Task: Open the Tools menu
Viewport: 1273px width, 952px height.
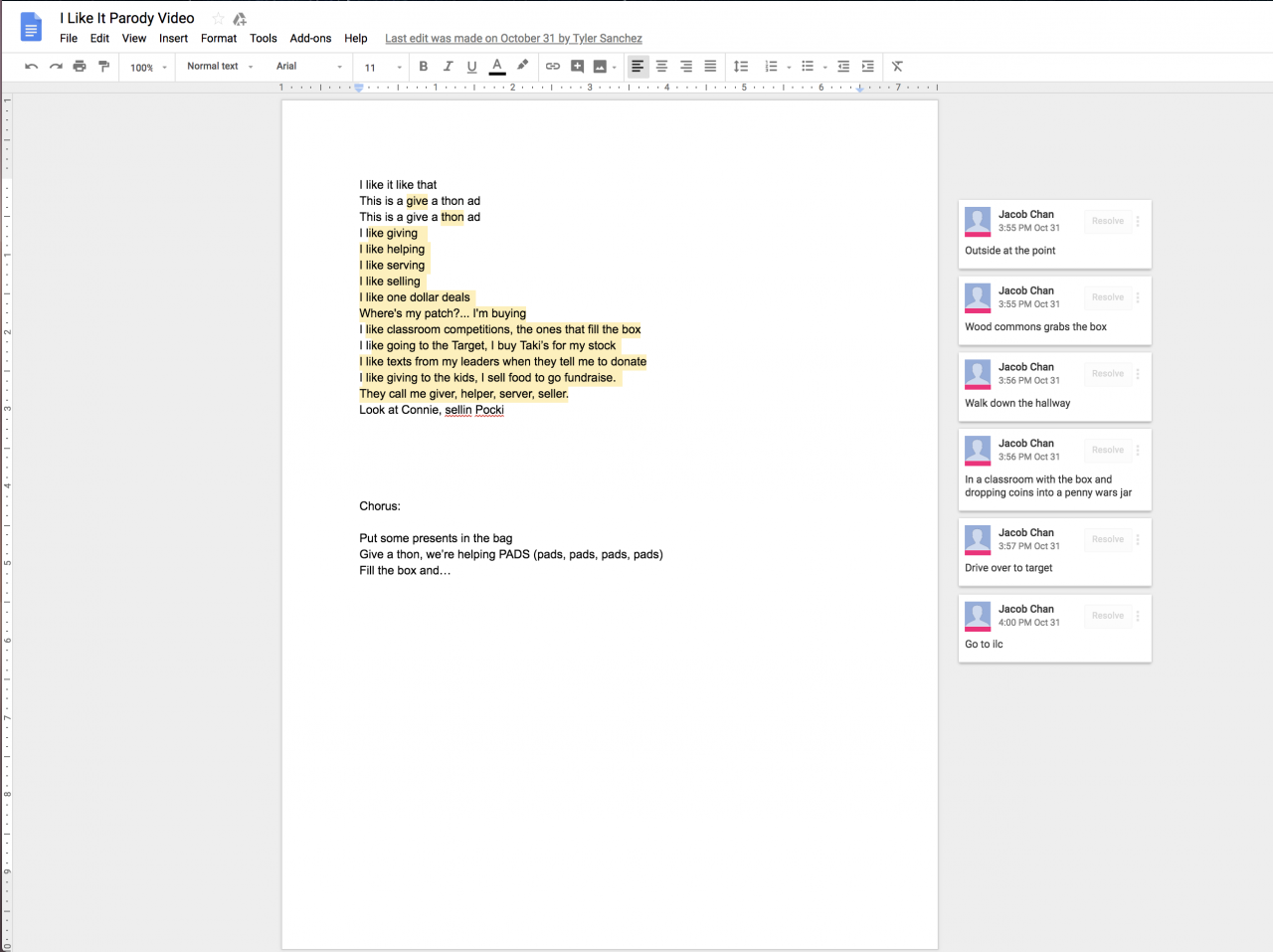Action: [264, 39]
